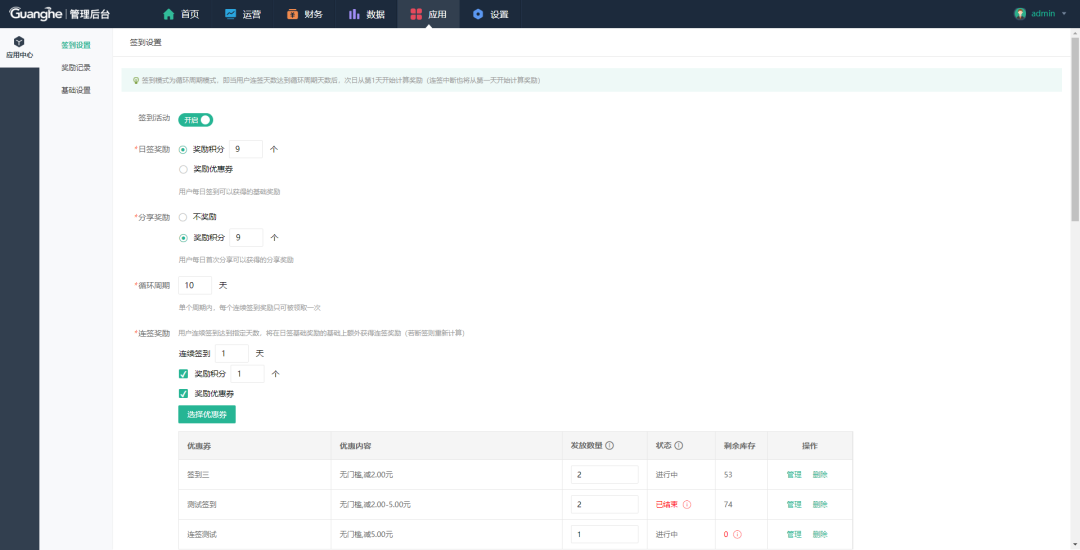Viewport: 1080px width, 550px height.
Task: Select 不奖励 radio under 分享奖励
Action: 183,217
